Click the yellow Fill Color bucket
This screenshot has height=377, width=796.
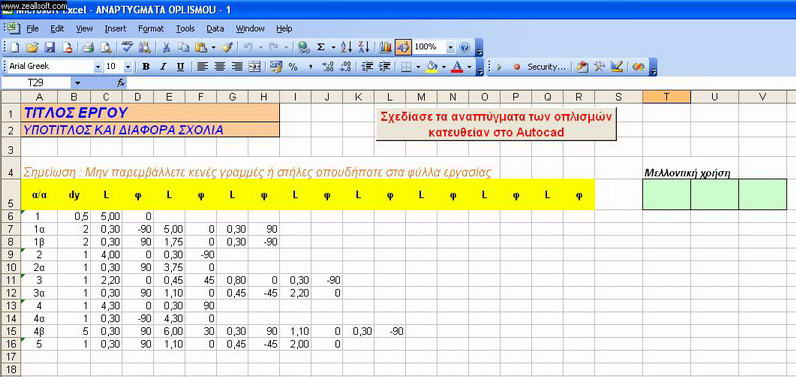pos(432,66)
